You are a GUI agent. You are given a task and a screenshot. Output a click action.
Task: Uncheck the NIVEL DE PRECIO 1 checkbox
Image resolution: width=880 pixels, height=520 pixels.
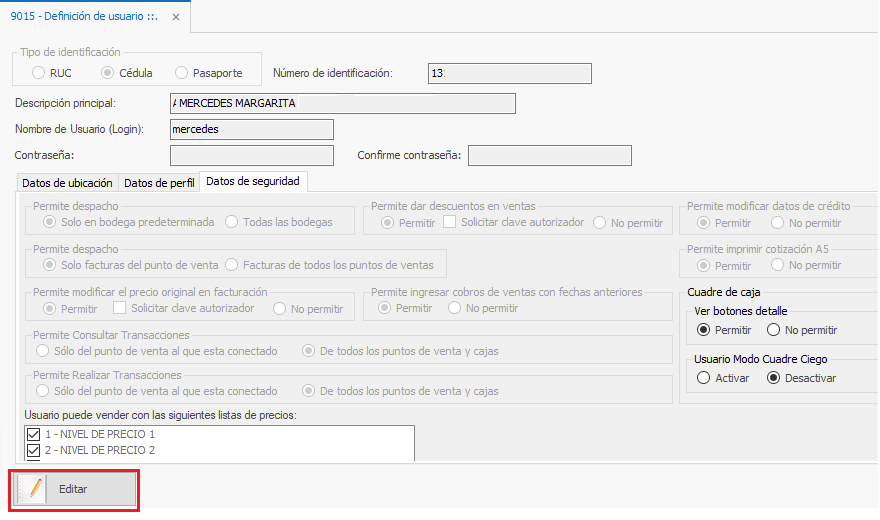click(34, 435)
